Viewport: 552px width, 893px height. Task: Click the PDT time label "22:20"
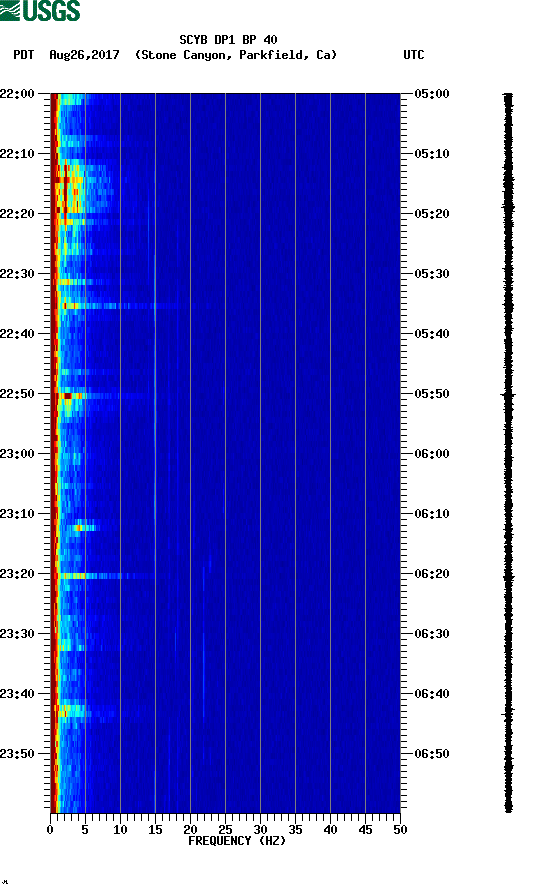tap(17, 214)
